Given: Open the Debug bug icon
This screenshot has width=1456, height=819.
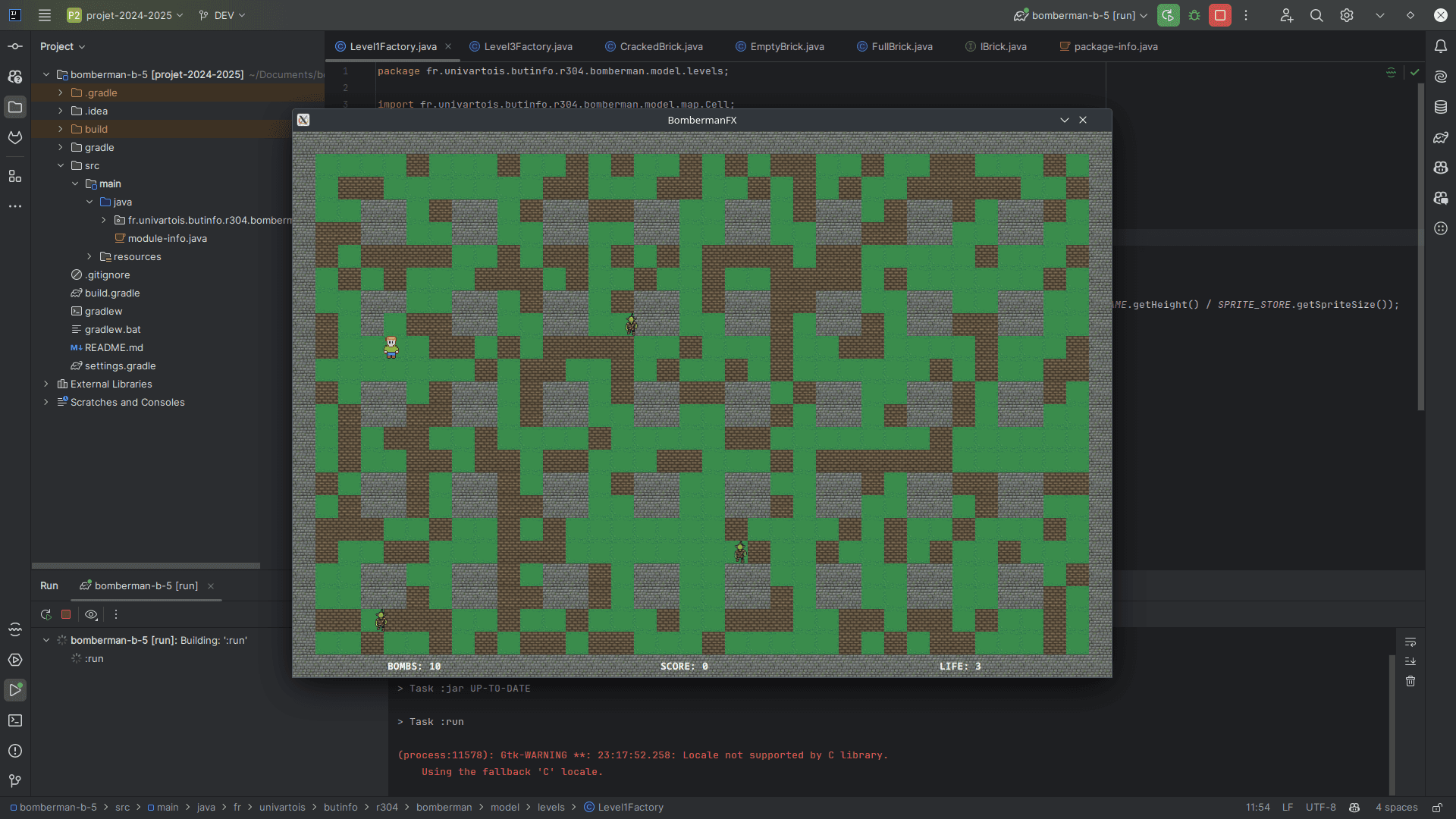Looking at the screenshot, I should click(1194, 15).
